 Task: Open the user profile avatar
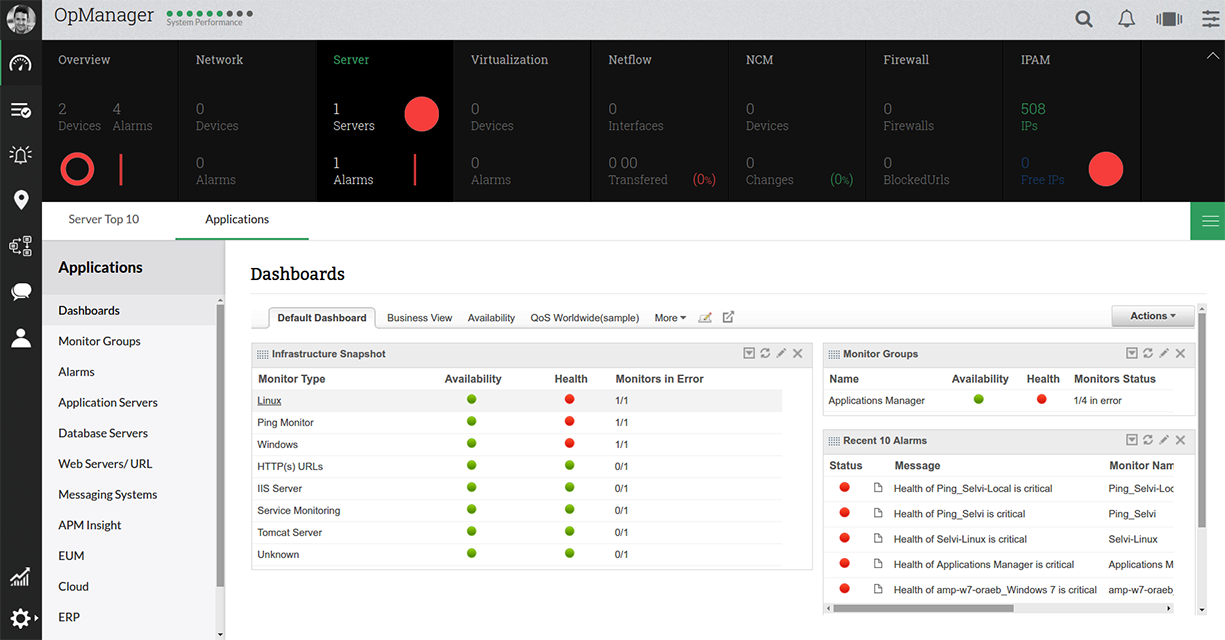click(21, 19)
